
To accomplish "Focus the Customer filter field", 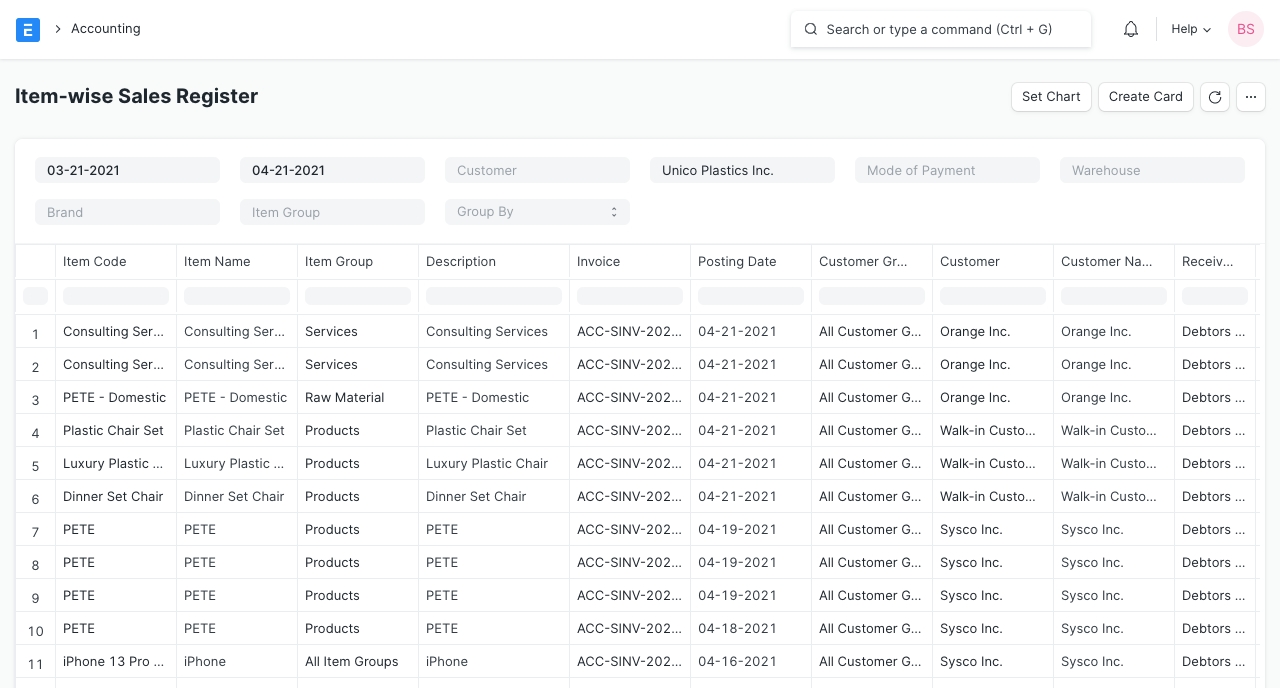I will point(537,170).
